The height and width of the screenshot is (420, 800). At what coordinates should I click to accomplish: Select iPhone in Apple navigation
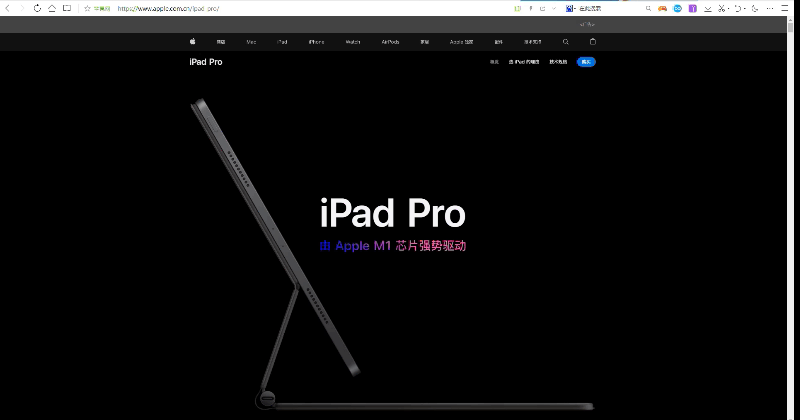coord(316,42)
